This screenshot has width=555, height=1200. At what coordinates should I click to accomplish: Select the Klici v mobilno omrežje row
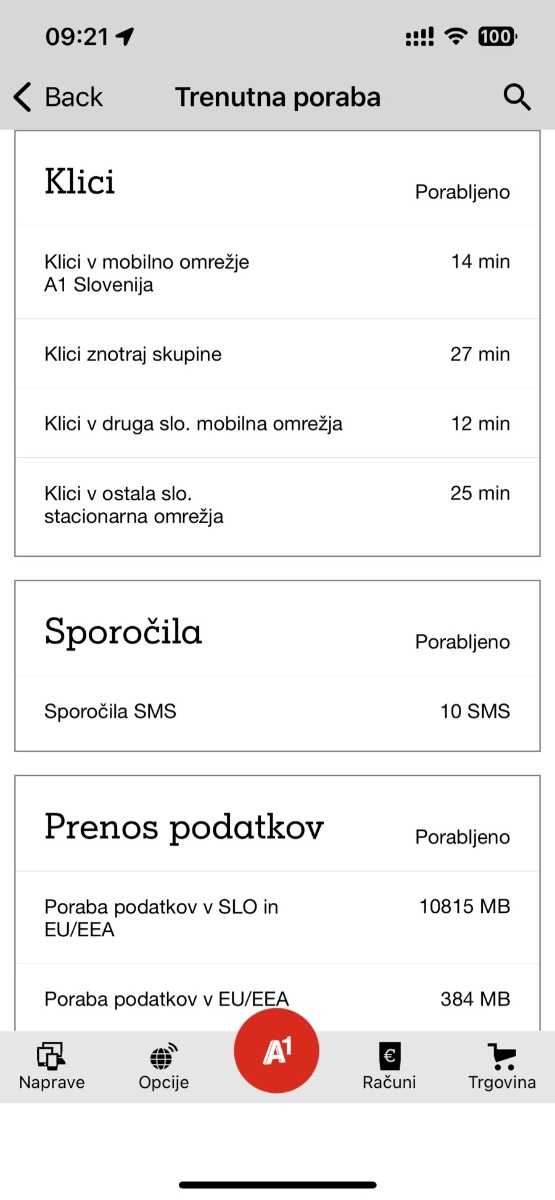click(277, 273)
